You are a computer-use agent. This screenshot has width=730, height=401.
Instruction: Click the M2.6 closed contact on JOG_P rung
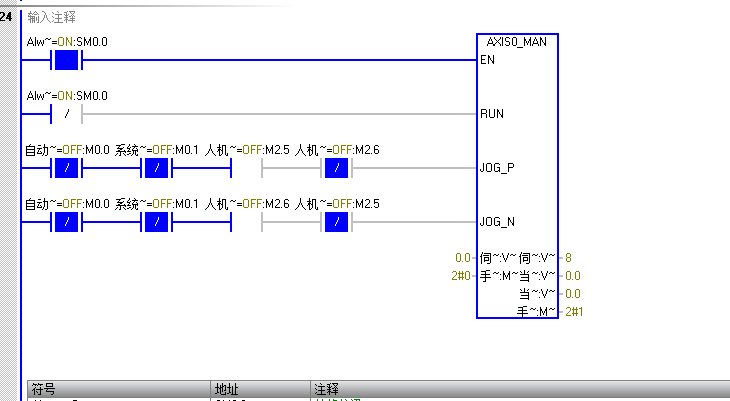click(x=338, y=168)
